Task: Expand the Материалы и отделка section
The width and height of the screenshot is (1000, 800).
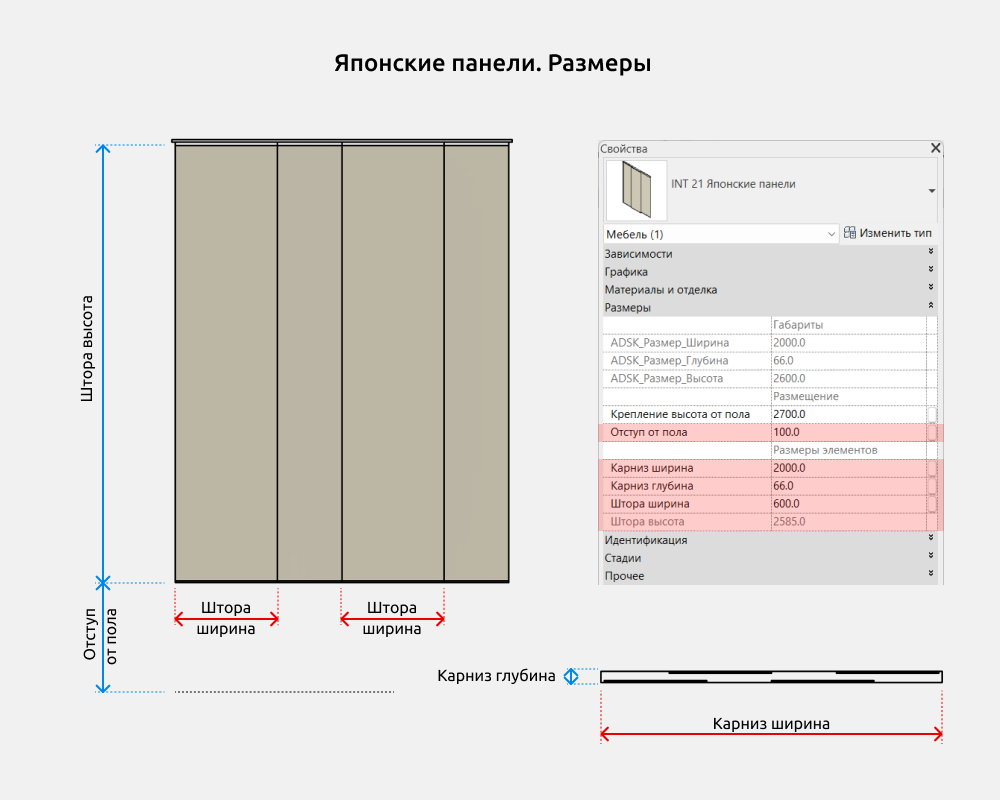Action: [x=930, y=287]
